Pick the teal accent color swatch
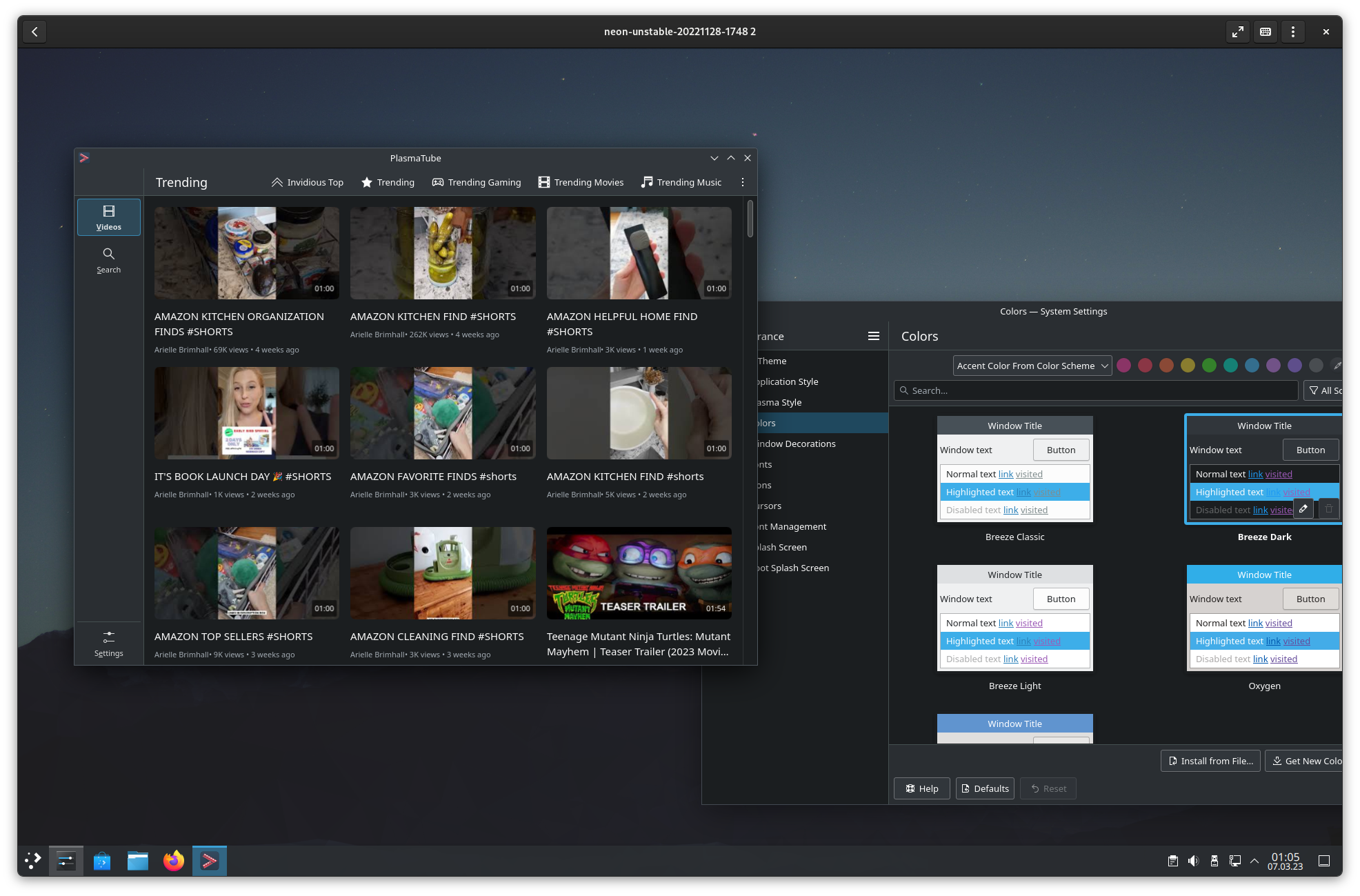The width and height of the screenshot is (1360, 896). (1231, 366)
